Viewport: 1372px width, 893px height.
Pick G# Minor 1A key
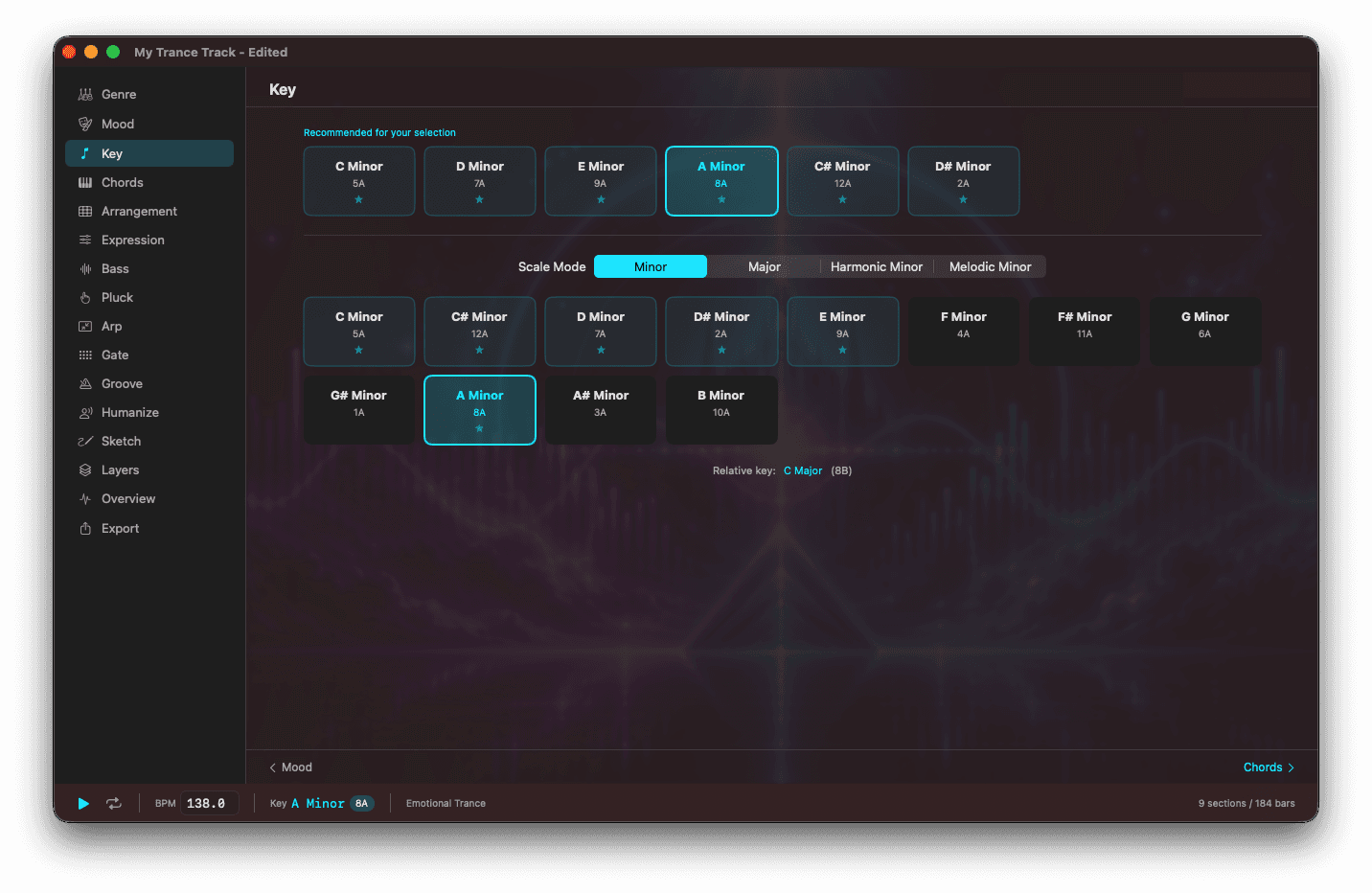pos(359,410)
